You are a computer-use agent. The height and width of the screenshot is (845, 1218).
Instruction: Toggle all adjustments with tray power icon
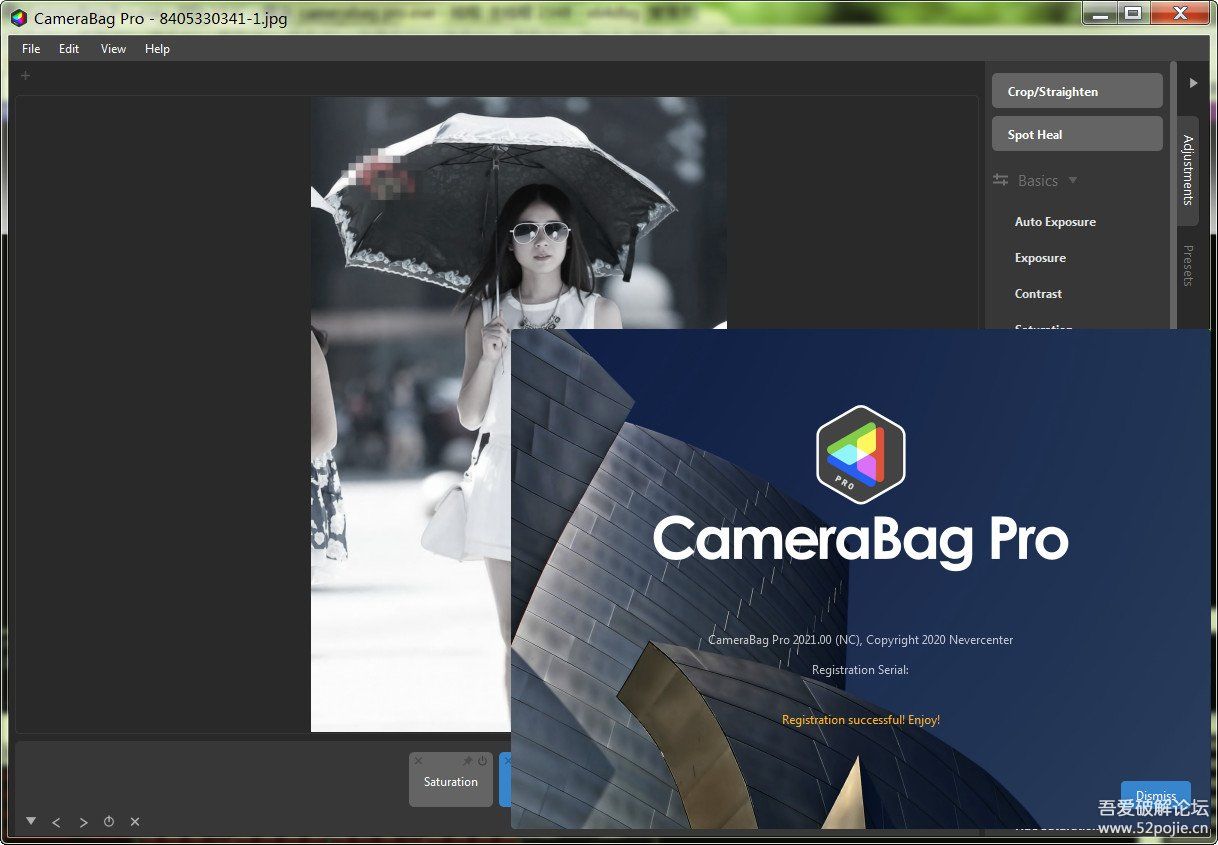point(109,822)
